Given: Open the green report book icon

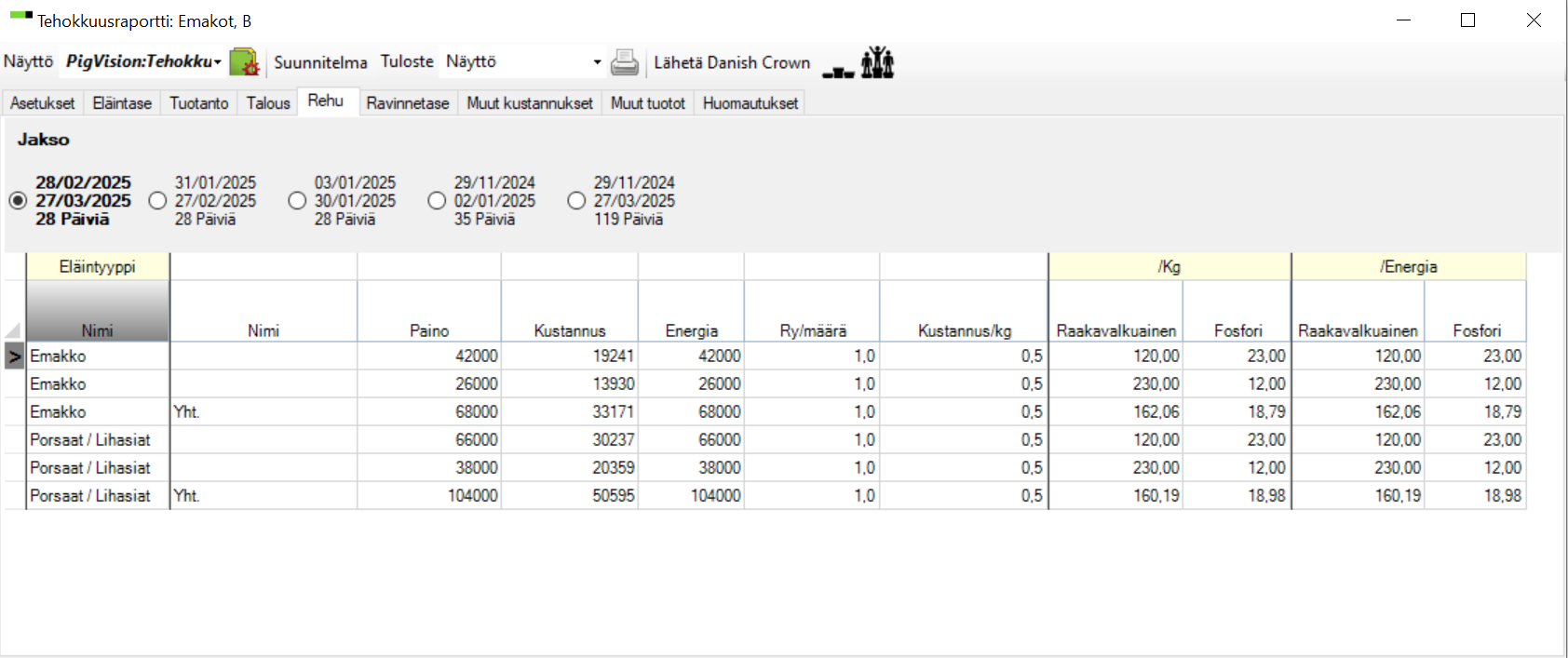Looking at the screenshot, I should click(x=245, y=62).
